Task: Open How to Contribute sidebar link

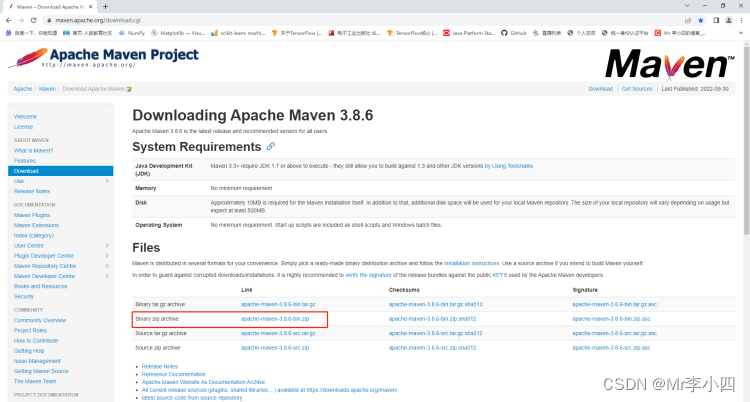Action: pyautogui.click(x=36, y=341)
